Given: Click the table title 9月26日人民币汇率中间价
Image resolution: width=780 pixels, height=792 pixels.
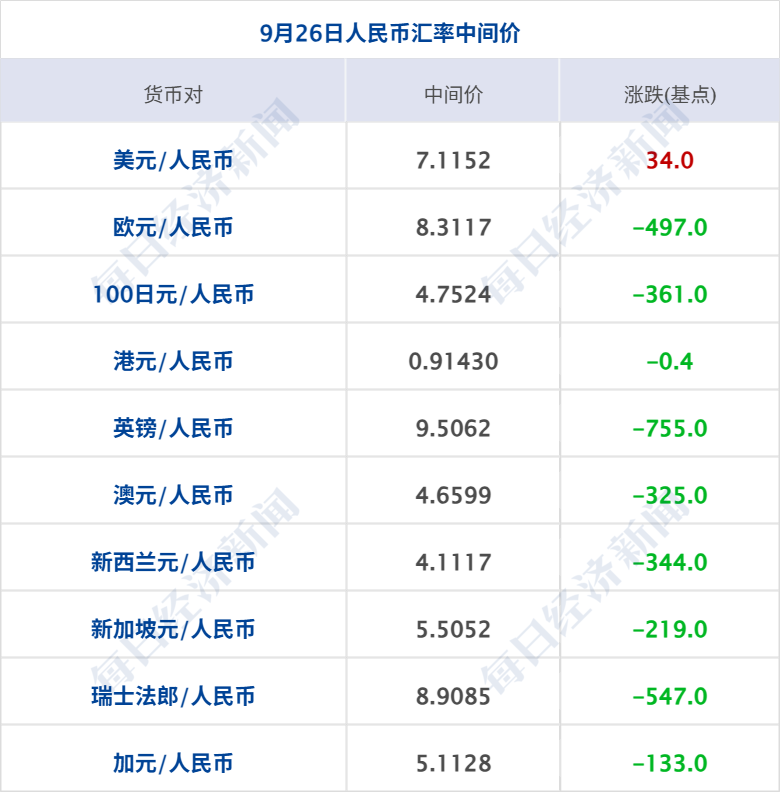Looking at the screenshot, I should 389,33.
